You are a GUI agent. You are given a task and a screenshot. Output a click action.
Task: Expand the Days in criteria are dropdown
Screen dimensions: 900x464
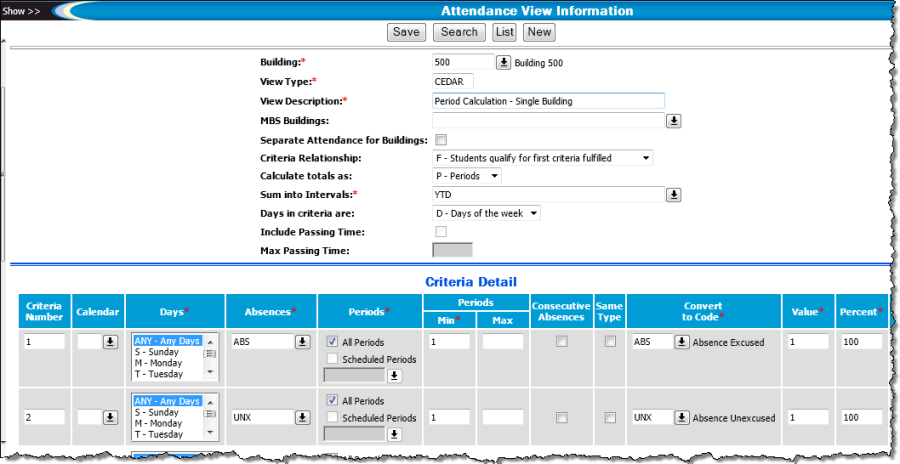486,213
